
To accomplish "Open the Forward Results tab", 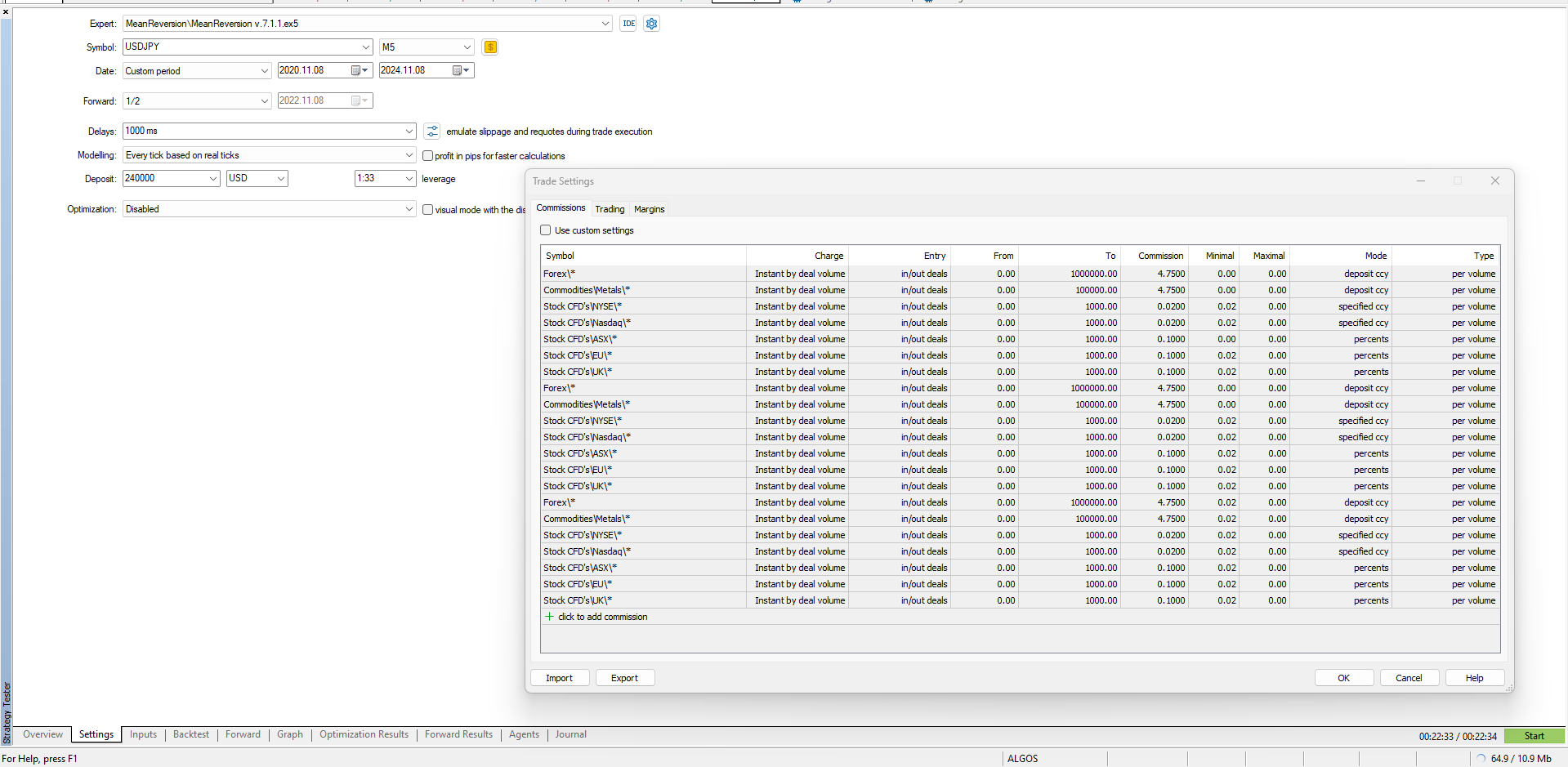I will (x=458, y=734).
